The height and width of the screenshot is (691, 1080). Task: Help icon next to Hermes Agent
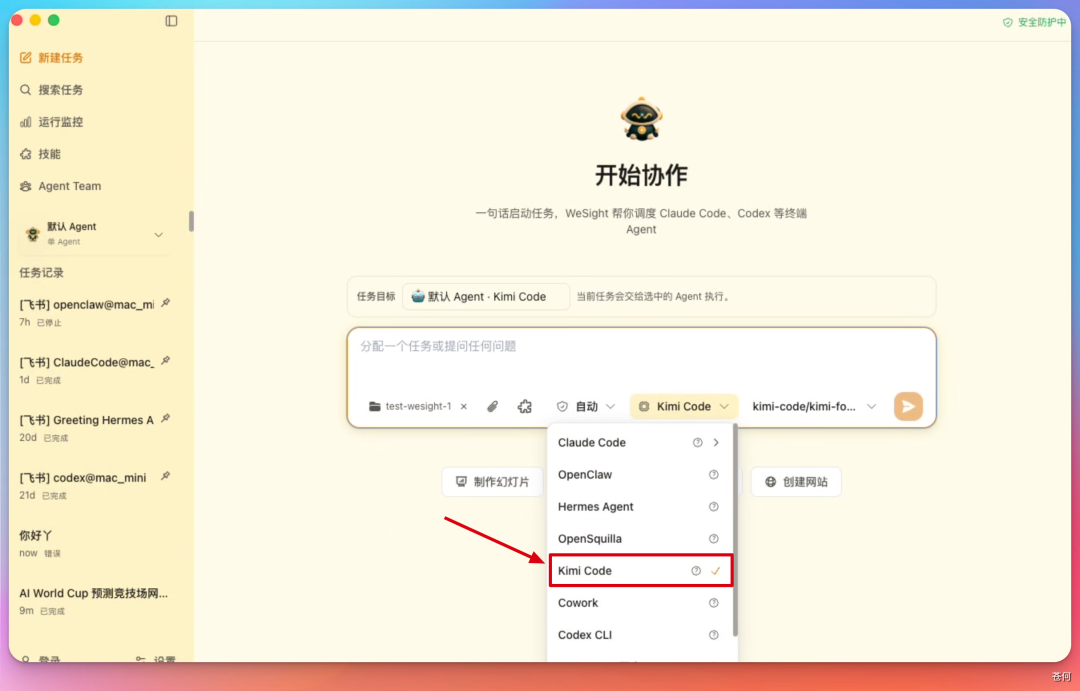pos(714,506)
